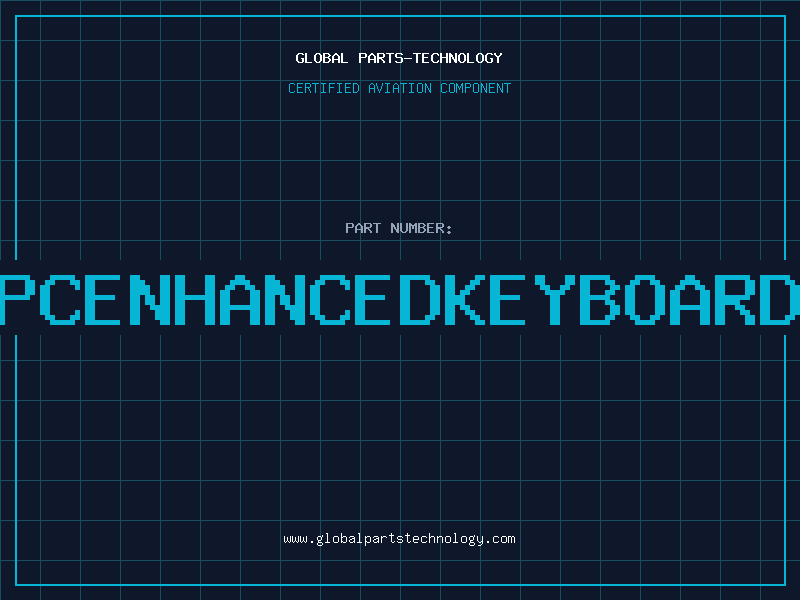Select the letter K in the part number
This screenshot has height=600, width=800.
[461, 300]
